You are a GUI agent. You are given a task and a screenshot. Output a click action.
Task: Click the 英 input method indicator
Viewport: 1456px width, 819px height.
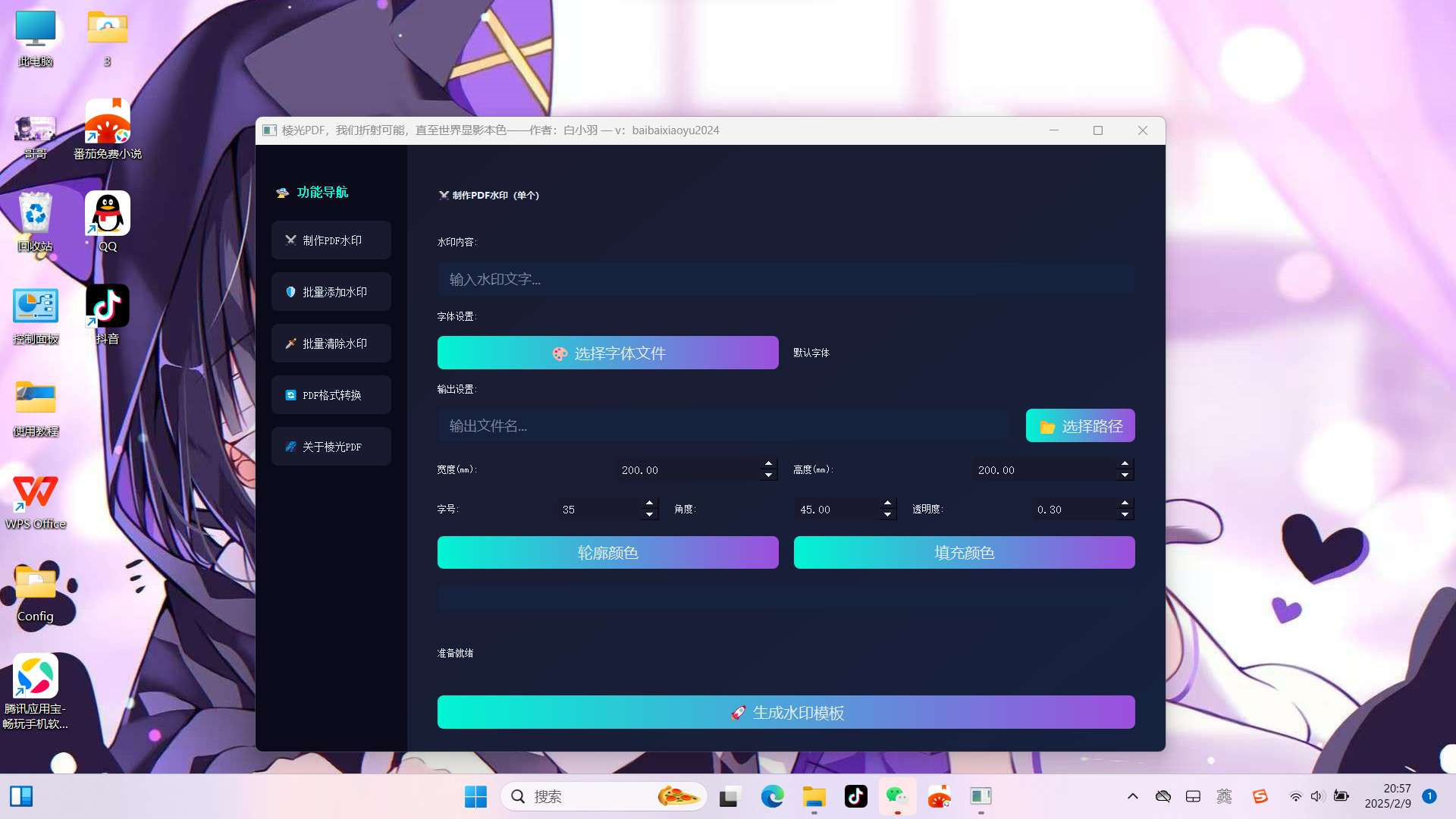(1224, 796)
